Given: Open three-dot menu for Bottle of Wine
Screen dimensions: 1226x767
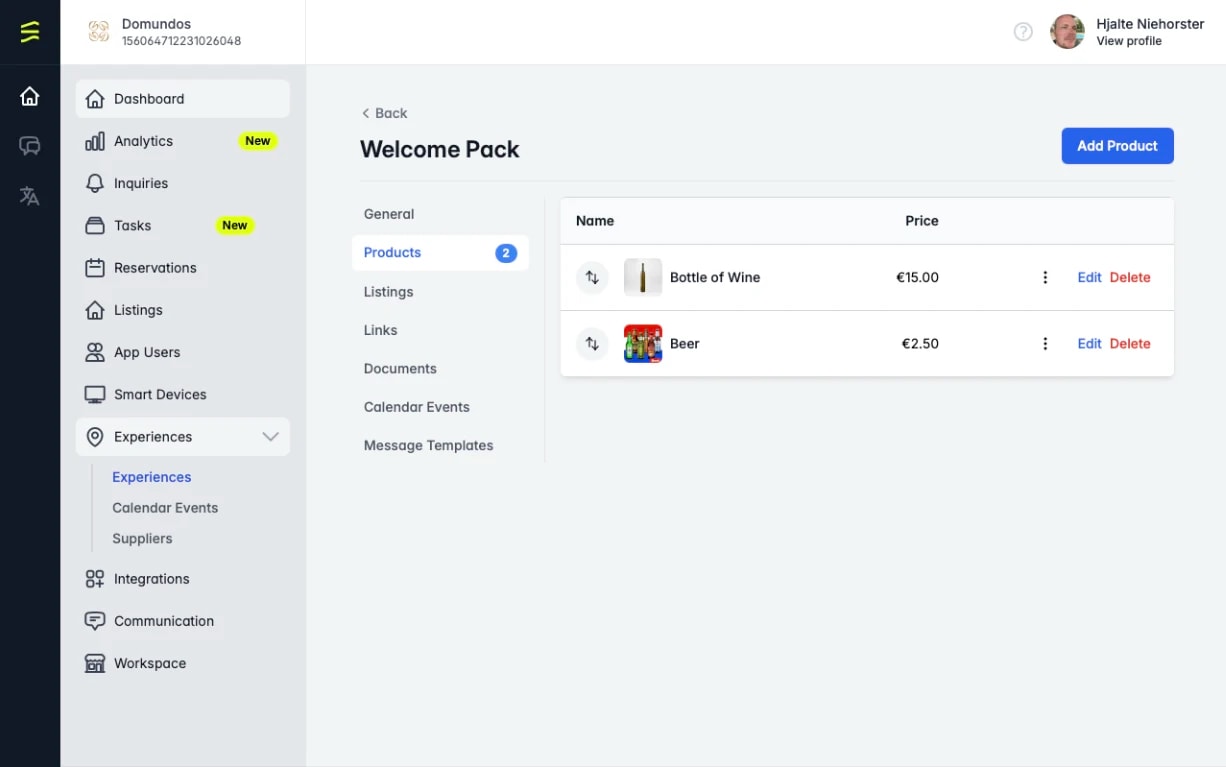Looking at the screenshot, I should [x=1045, y=277].
